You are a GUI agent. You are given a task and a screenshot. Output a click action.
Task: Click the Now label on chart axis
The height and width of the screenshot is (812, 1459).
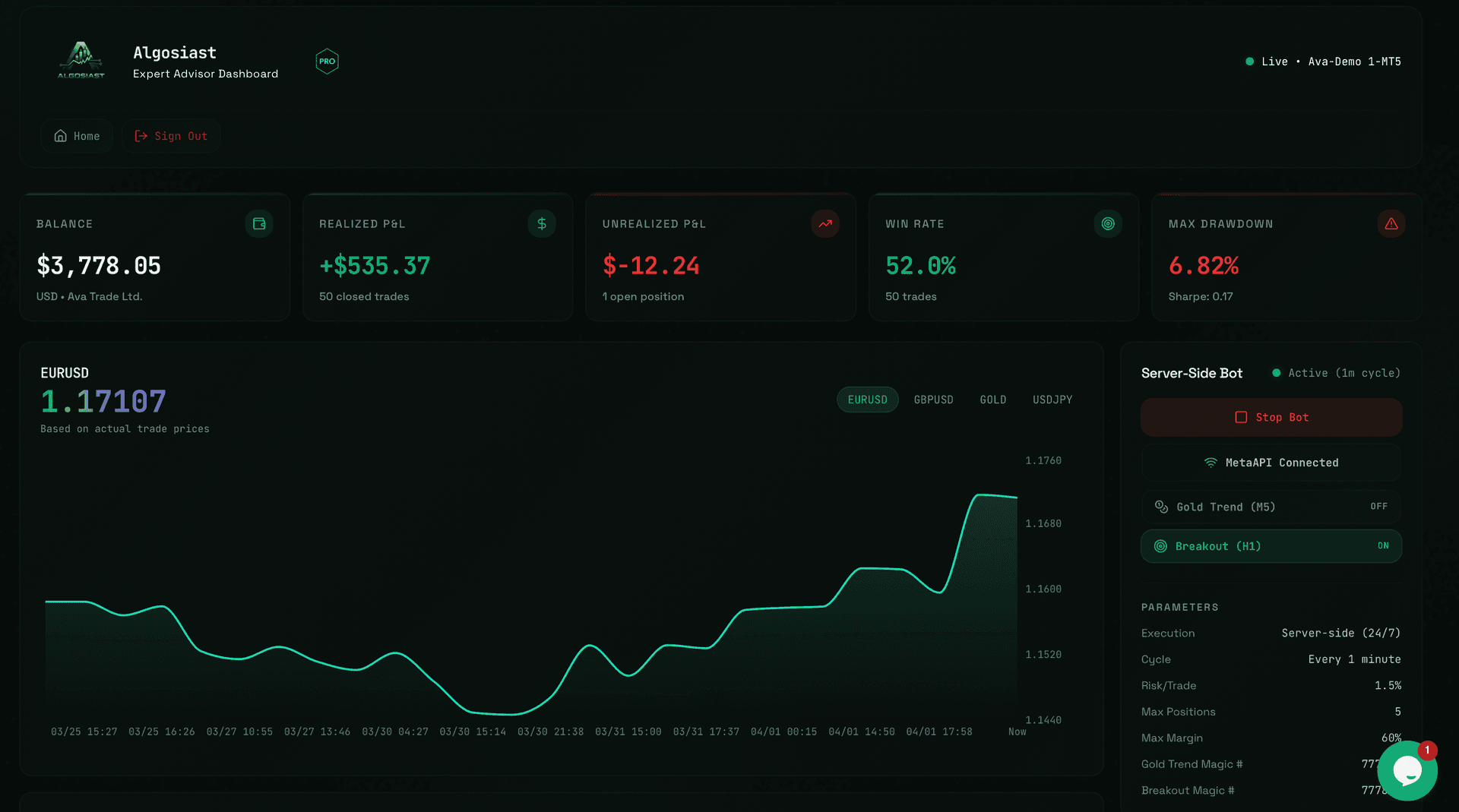(x=1017, y=731)
